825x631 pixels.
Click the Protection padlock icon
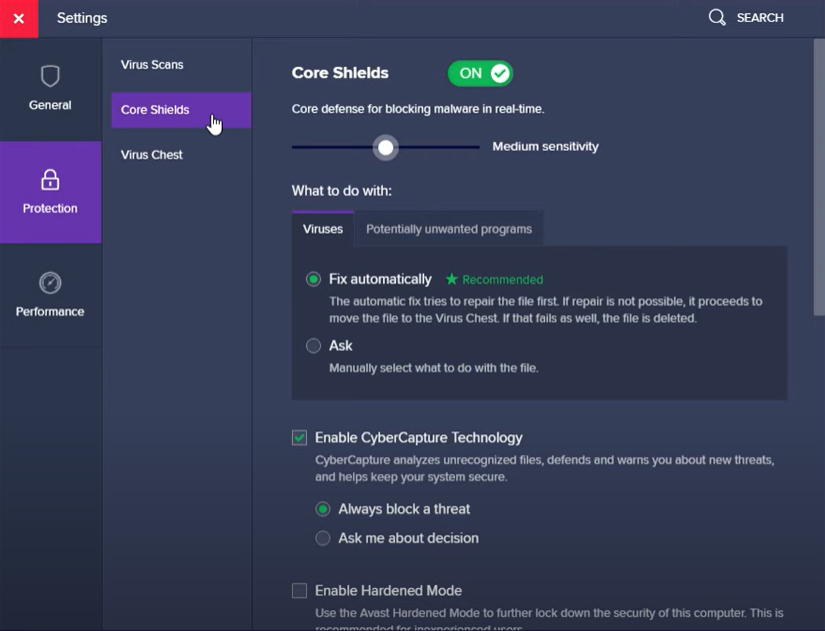(50, 179)
